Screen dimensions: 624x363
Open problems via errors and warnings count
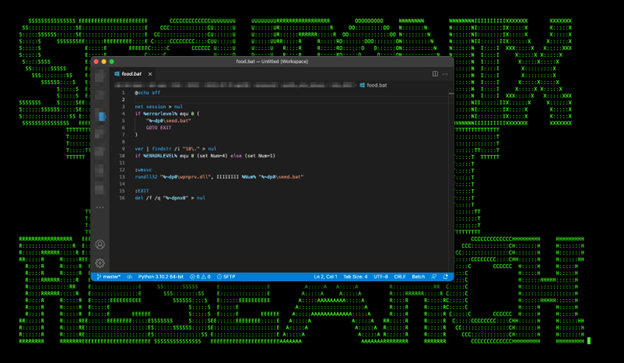click(x=200, y=277)
